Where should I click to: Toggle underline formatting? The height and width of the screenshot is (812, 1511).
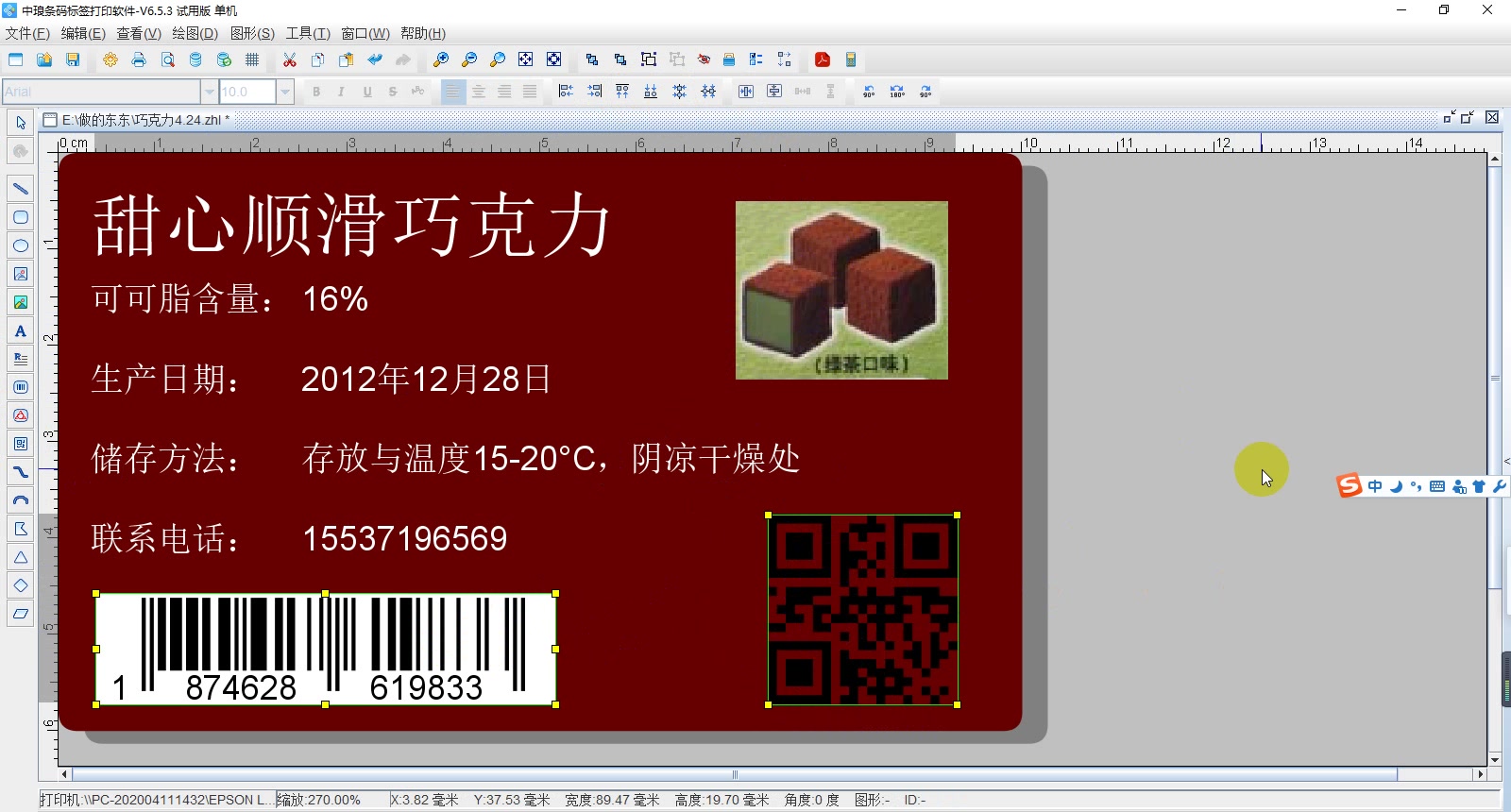pyautogui.click(x=366, y=92)
